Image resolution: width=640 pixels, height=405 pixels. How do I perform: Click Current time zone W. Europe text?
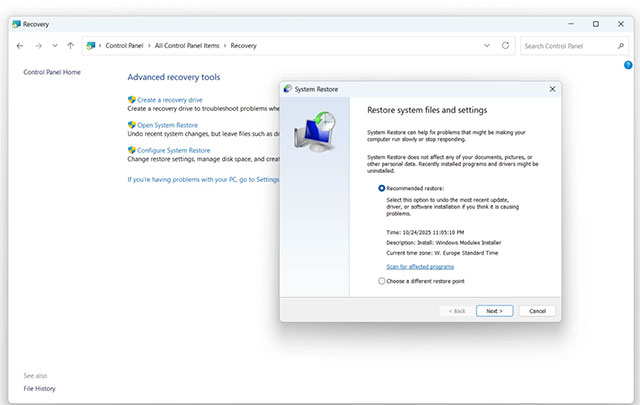pos(442,253)
